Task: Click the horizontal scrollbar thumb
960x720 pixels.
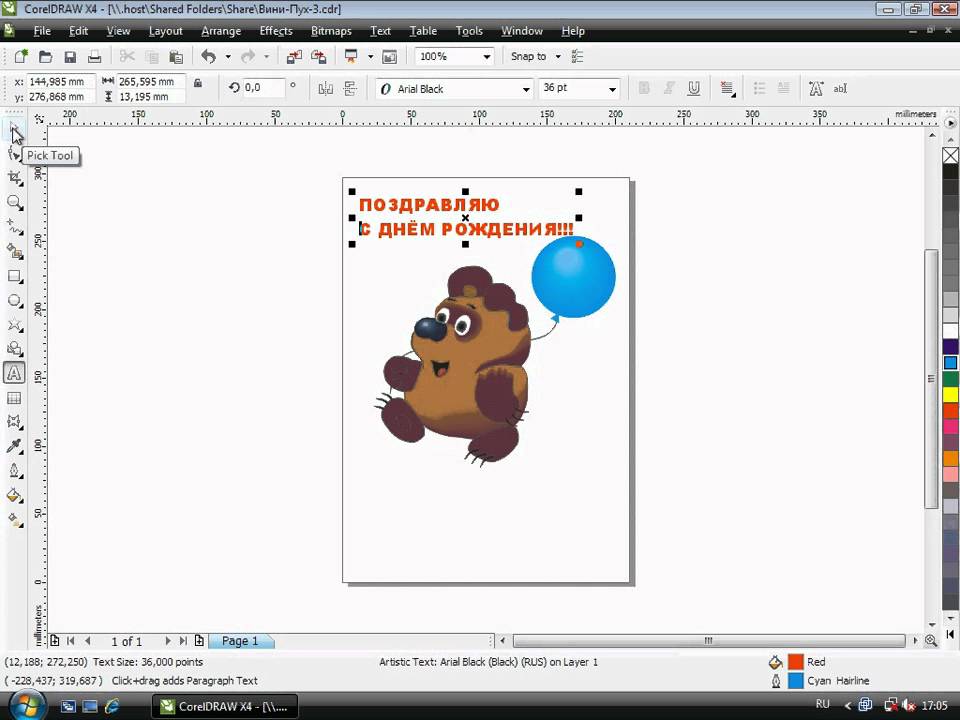Action: (708, 641)
